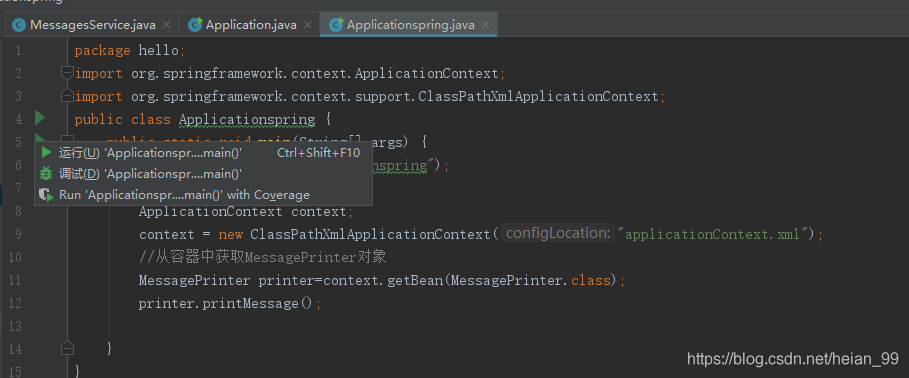
Task: Click the getBean method call on line 11
Action: pyautogui.click(x=415, y=281)
